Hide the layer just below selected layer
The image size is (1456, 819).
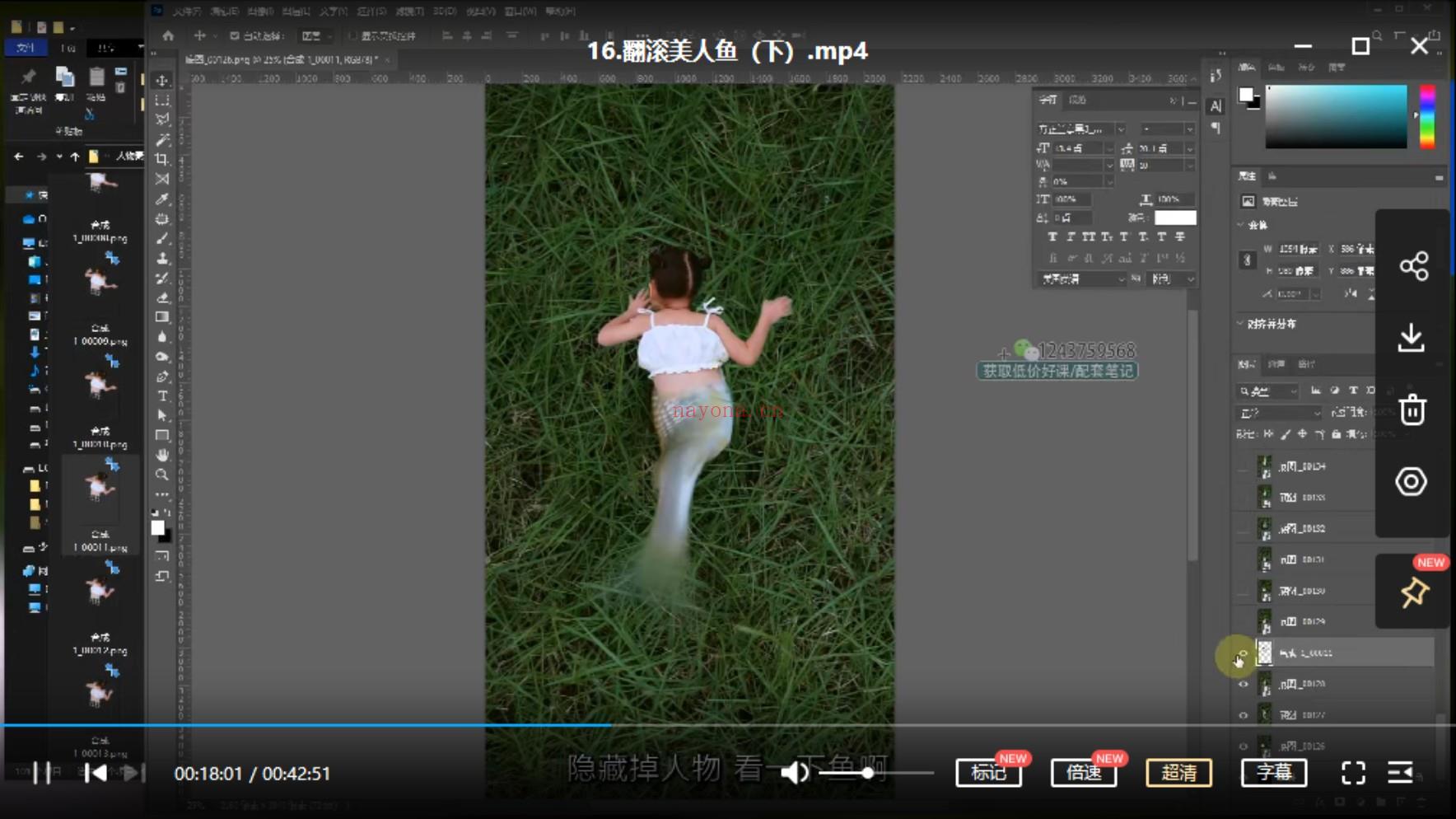pos(1243,684)
